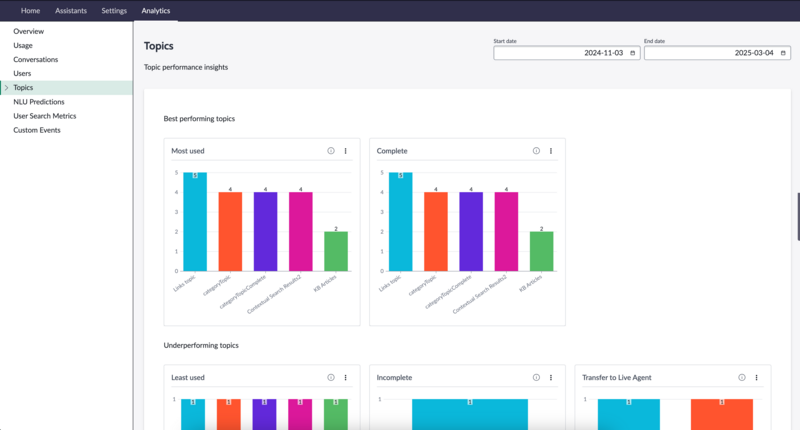This screenshot has width=800, height=430.
Task: Show info for Transfer to Live Agent chart
Action: coord(742,377)
